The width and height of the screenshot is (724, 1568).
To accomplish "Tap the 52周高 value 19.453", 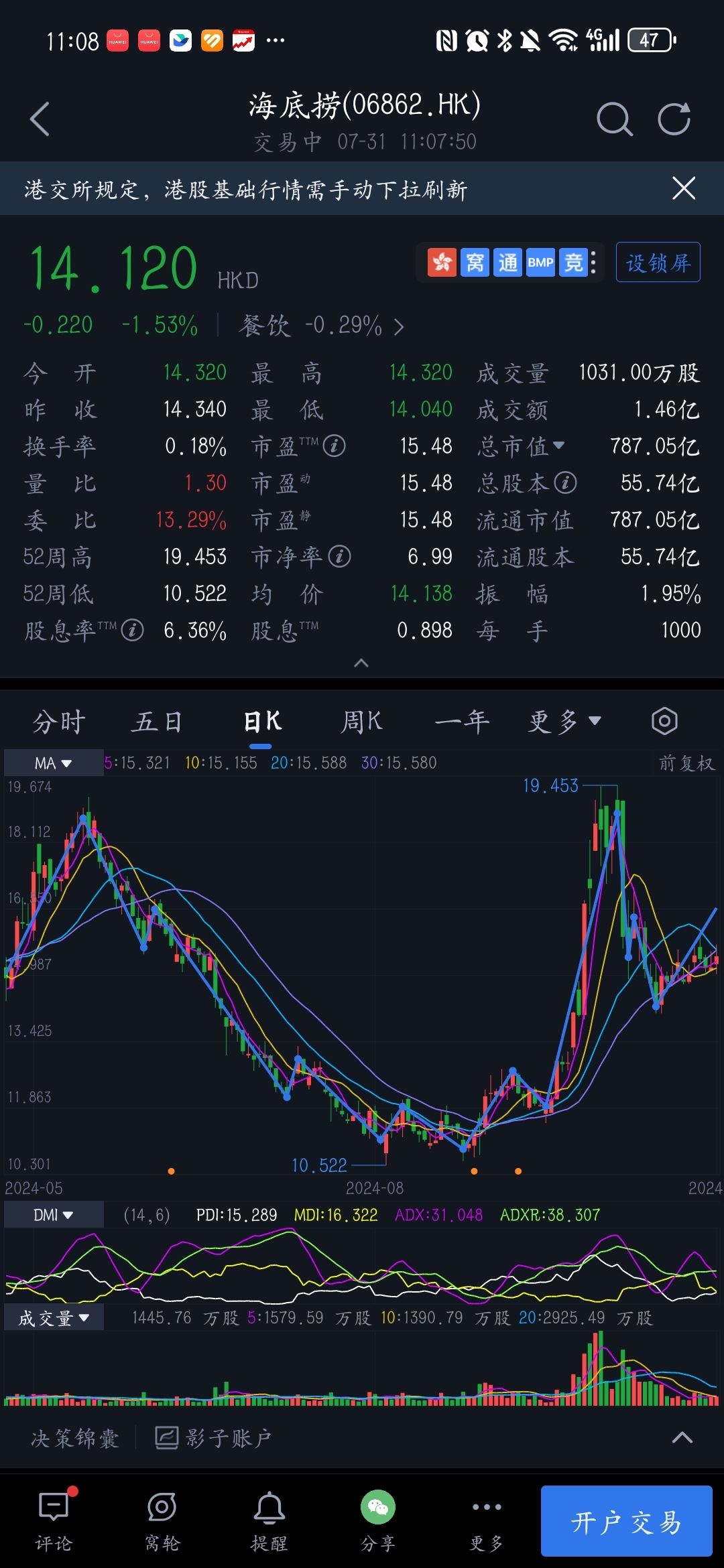I will 194,556.
